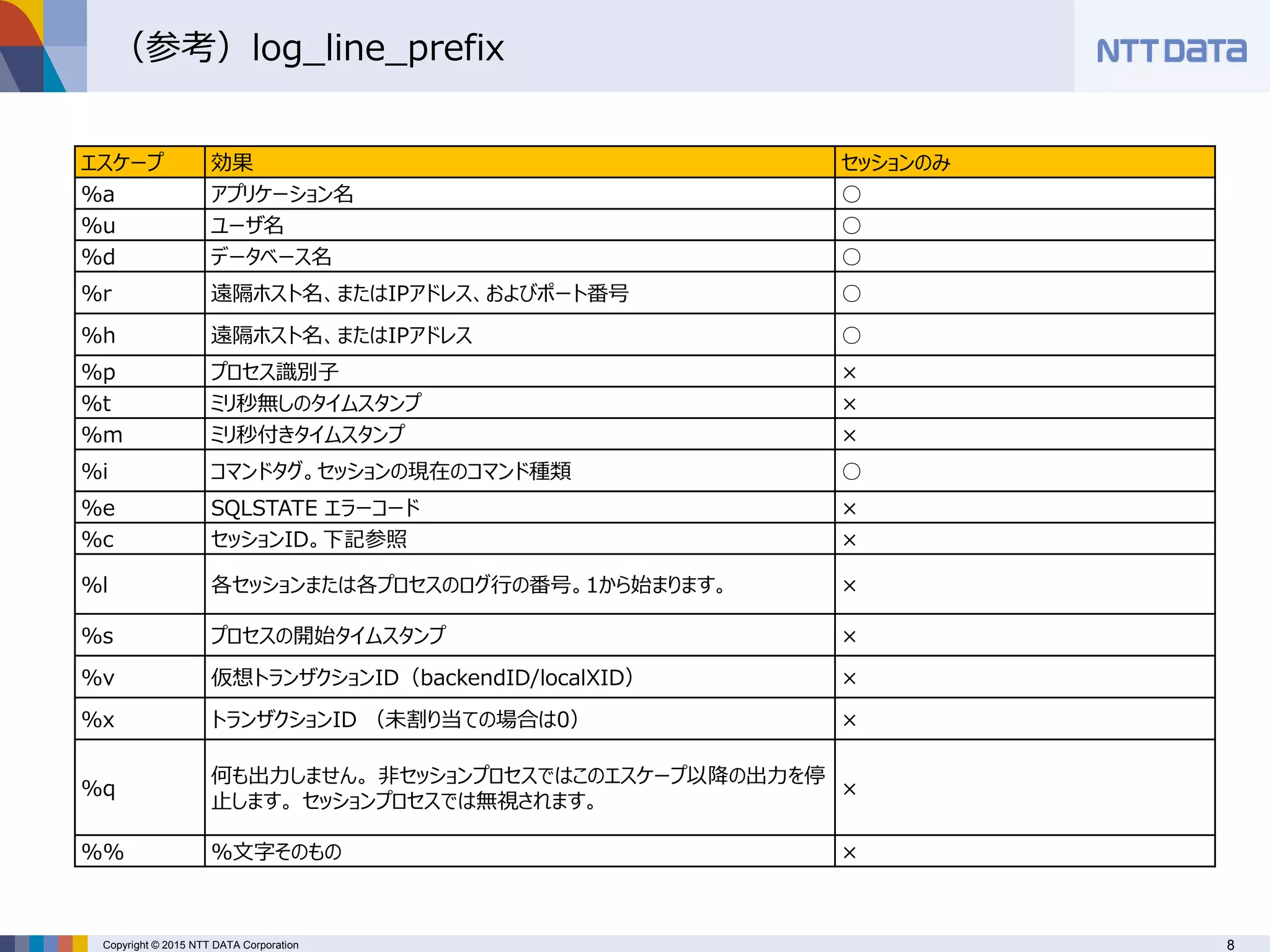
Task: Click the × mark in the %x row
Action: (850, 721)
